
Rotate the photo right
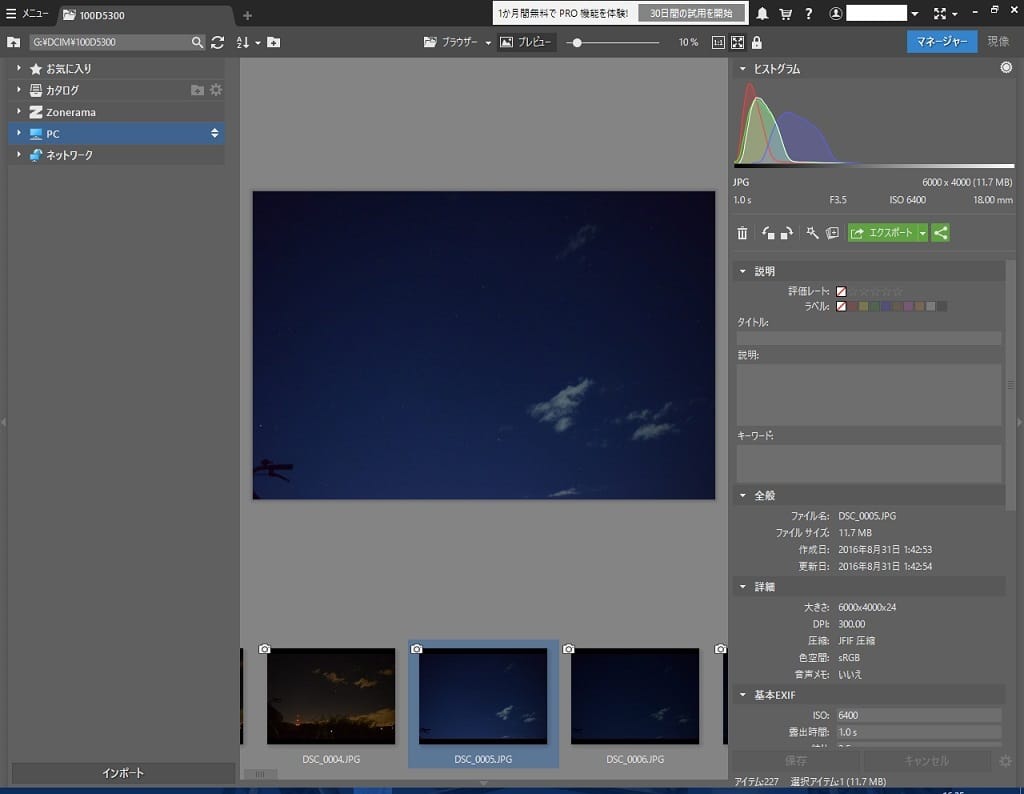click(787, 233)
